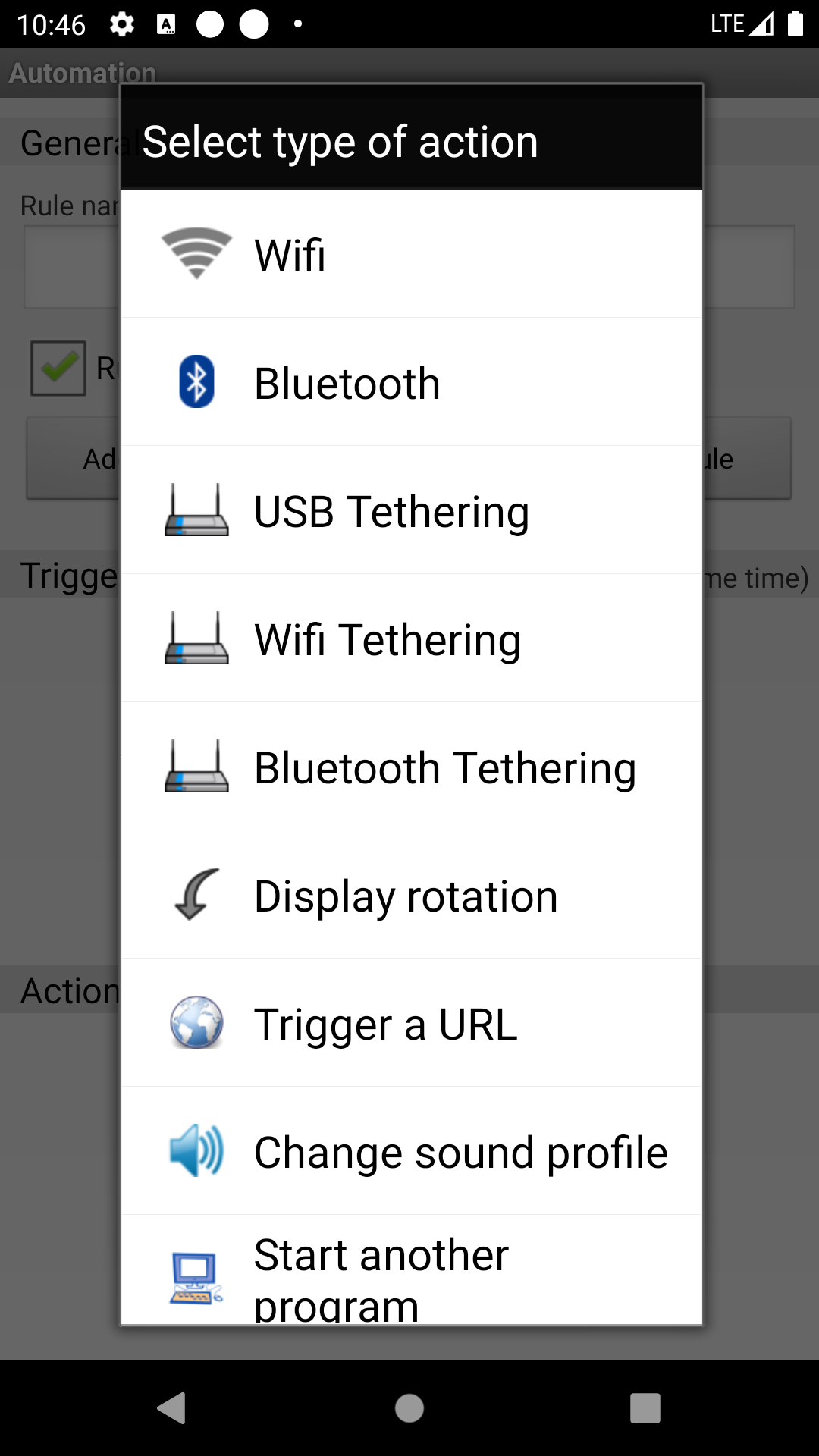Pick Wifi Tethering as the action
Viewport: 819px width, 1456px height.
pos(388,639)
